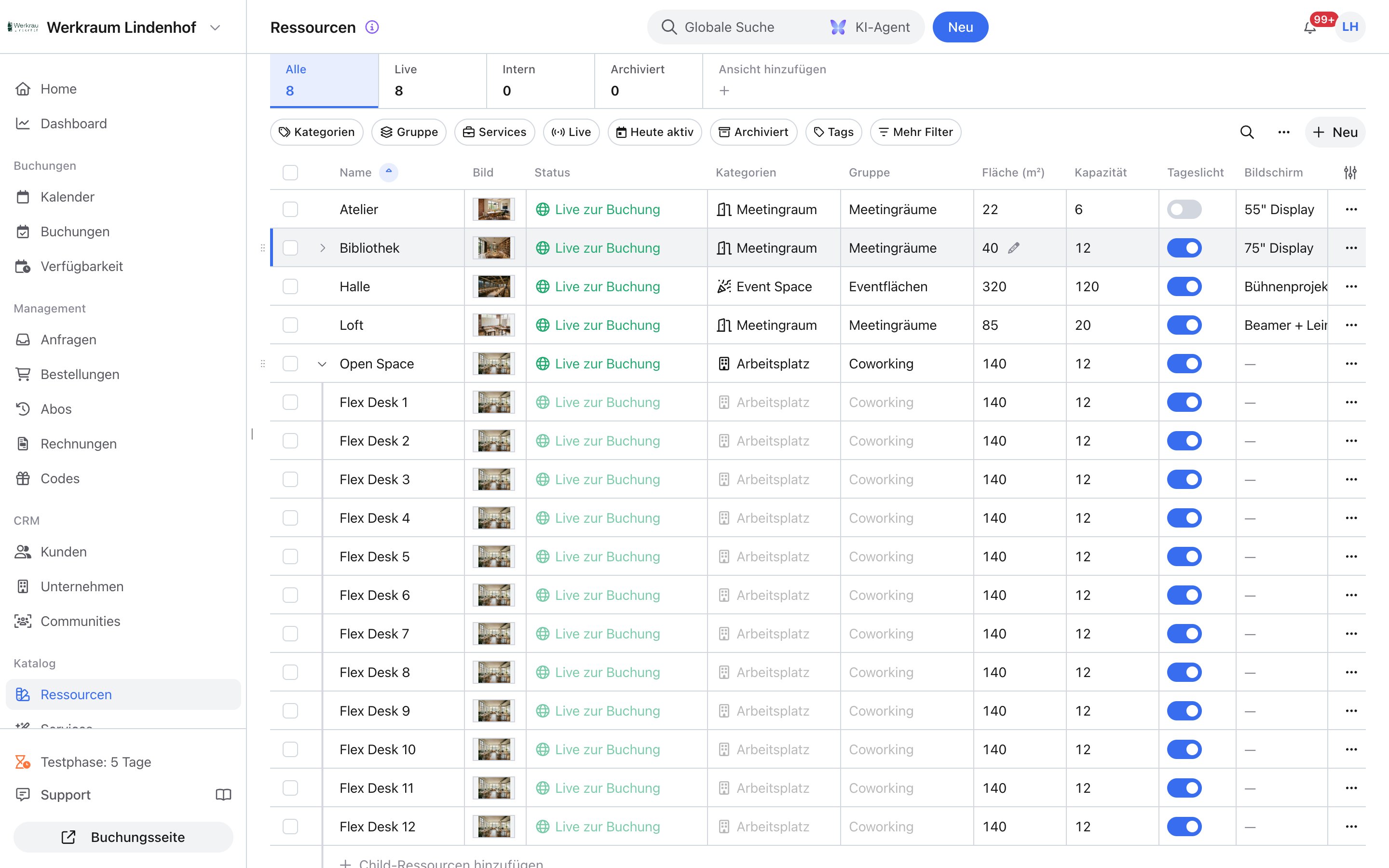Click the info icon beside Ressourcen title
This screenshot has height=868, width=1389.
(x=372, y=27)
